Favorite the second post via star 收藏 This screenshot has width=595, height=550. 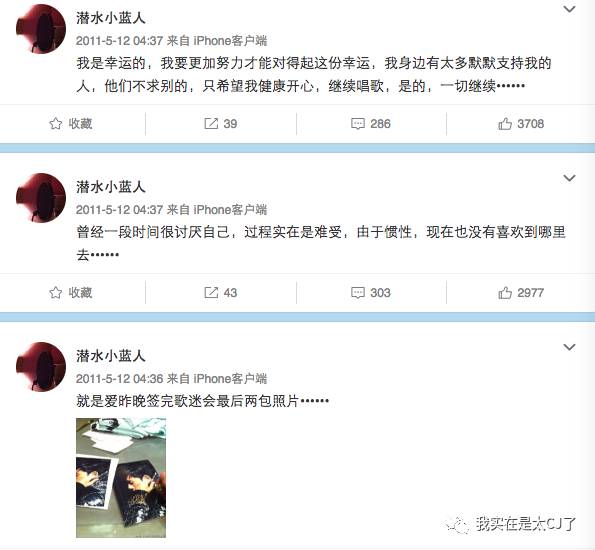click(x=71, y=293)
